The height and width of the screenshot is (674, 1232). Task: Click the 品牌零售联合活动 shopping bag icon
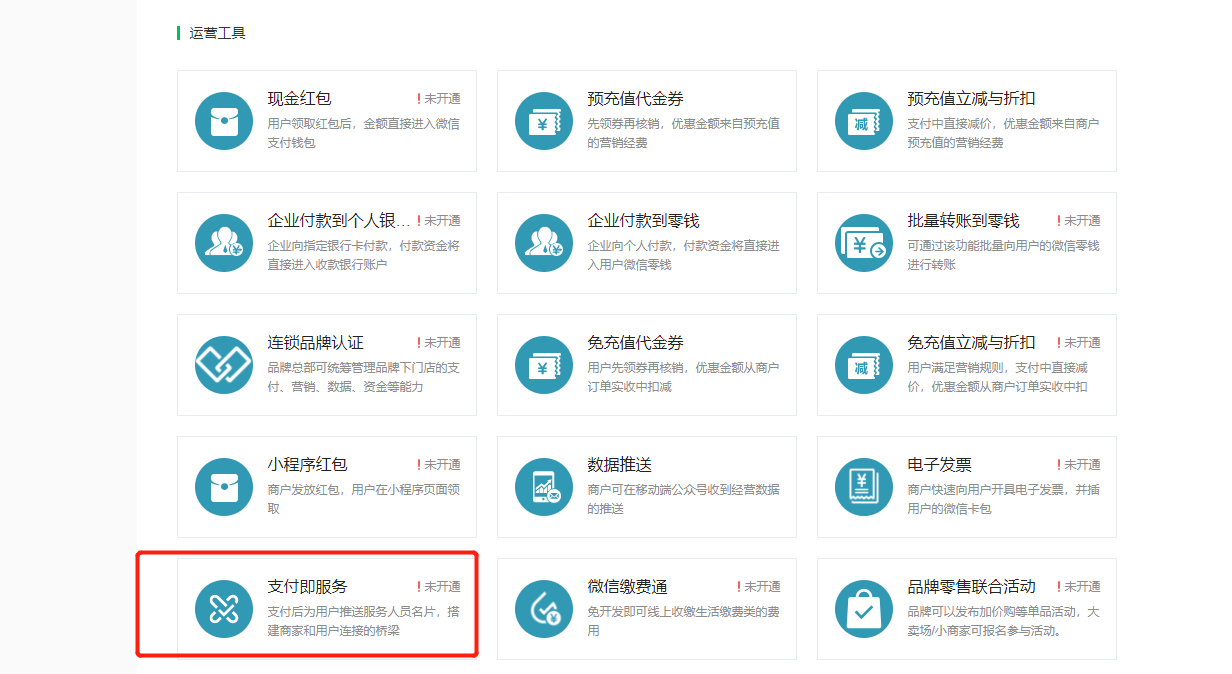(x=864, y=609)
